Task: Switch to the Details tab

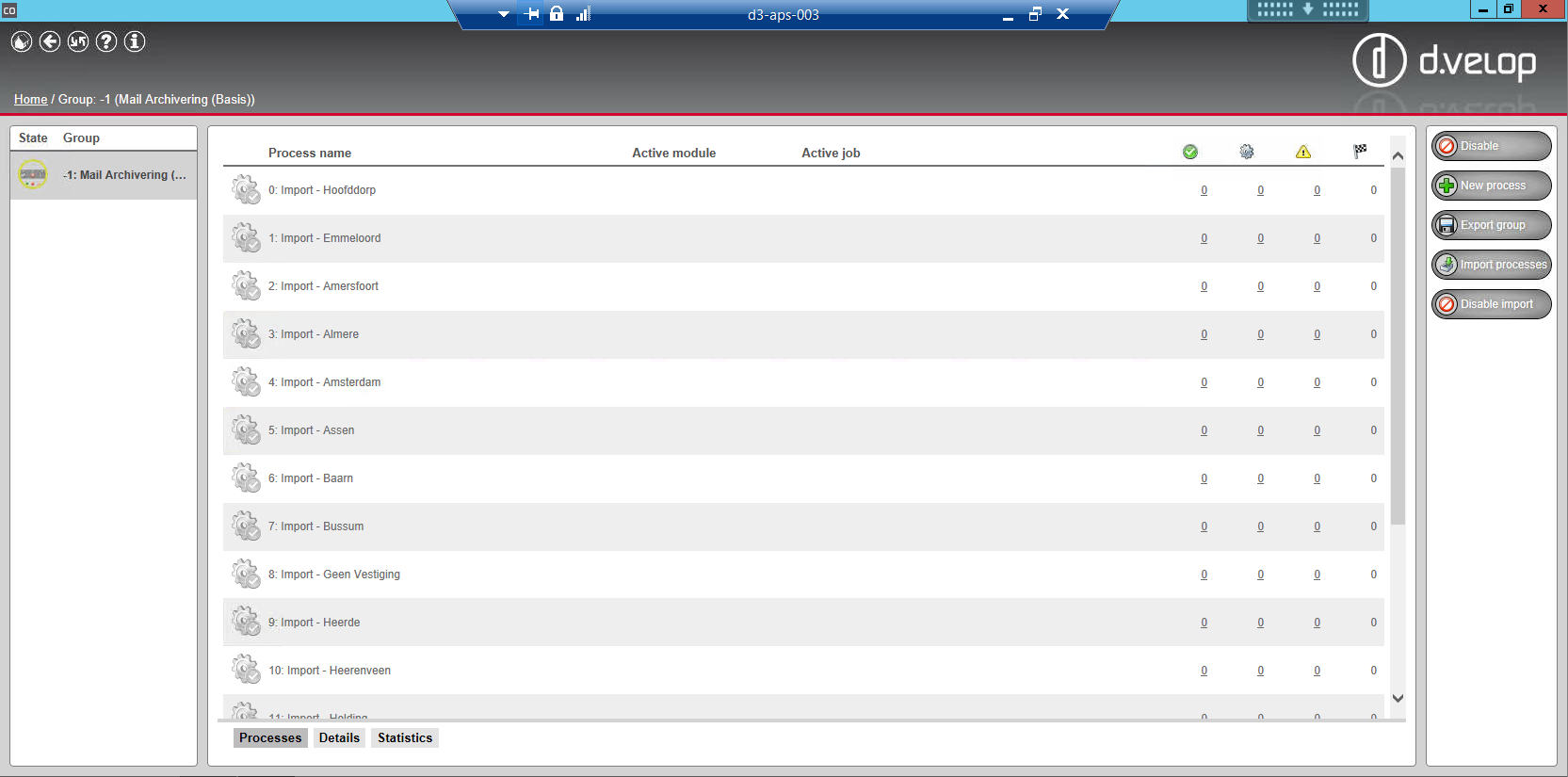Action: (x=339, y=737)
